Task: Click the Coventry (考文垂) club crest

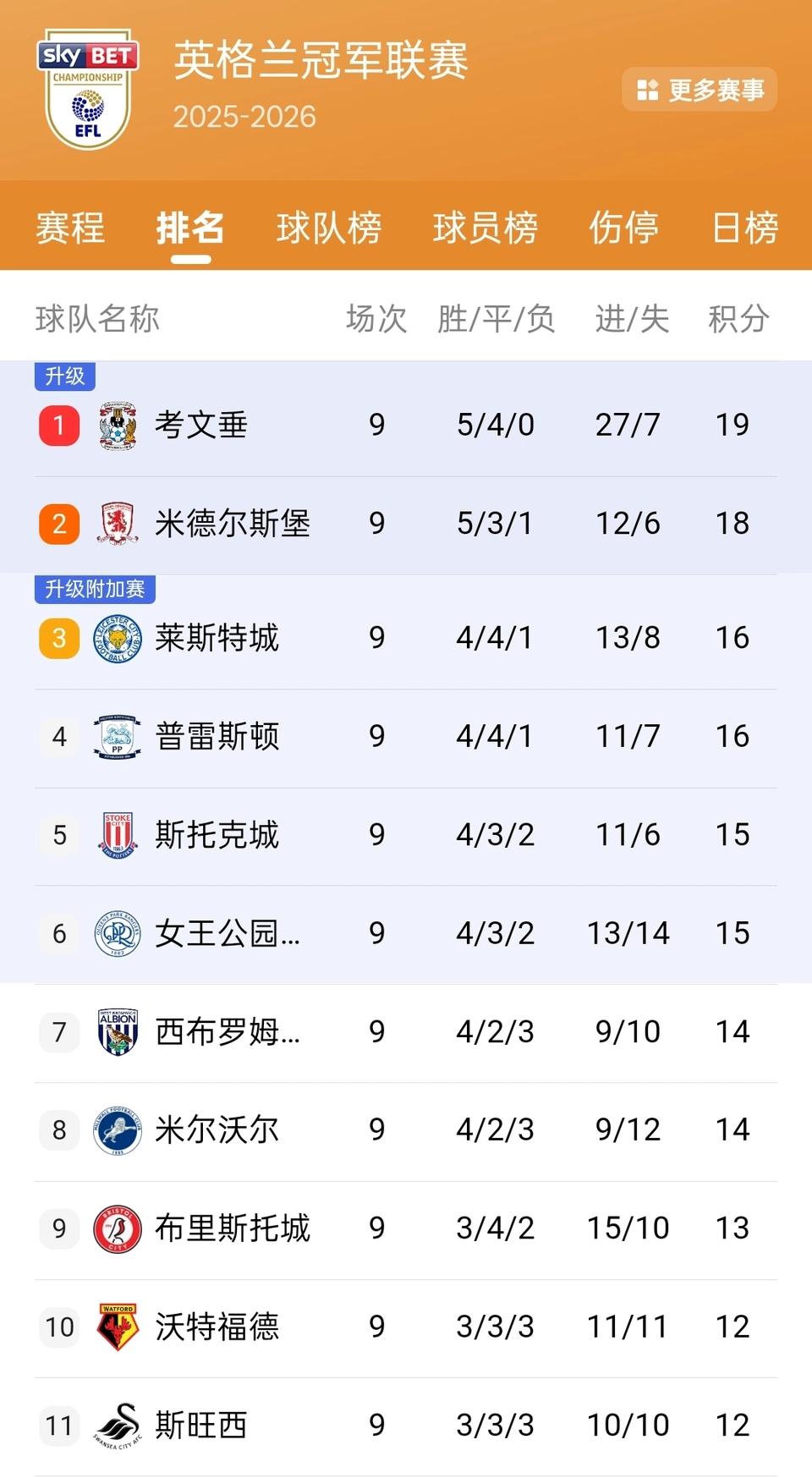Action: [x=118, y=425]
